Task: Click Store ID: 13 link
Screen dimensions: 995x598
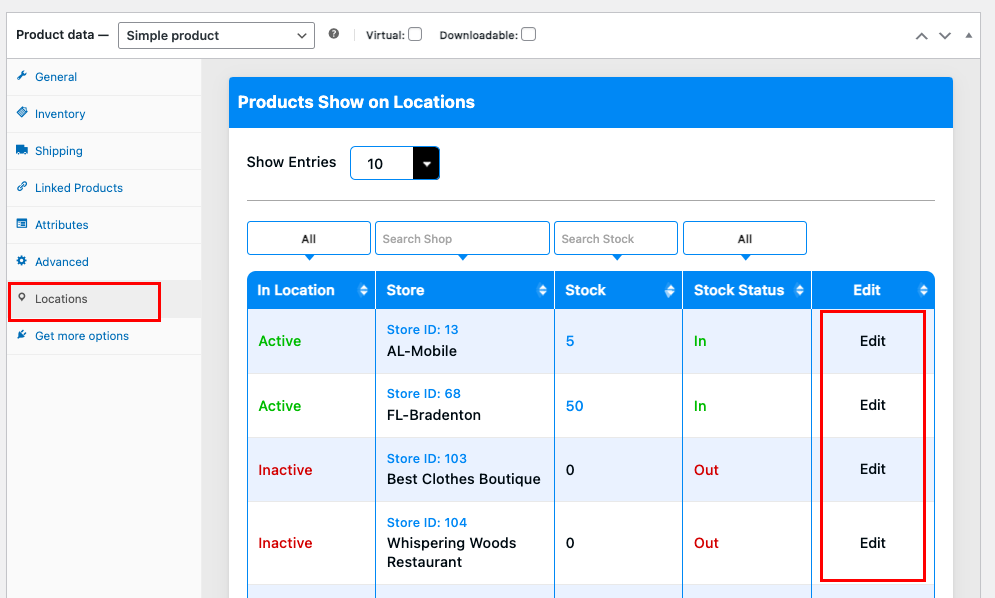Action: pyautogui.click(x=423, y=329)
